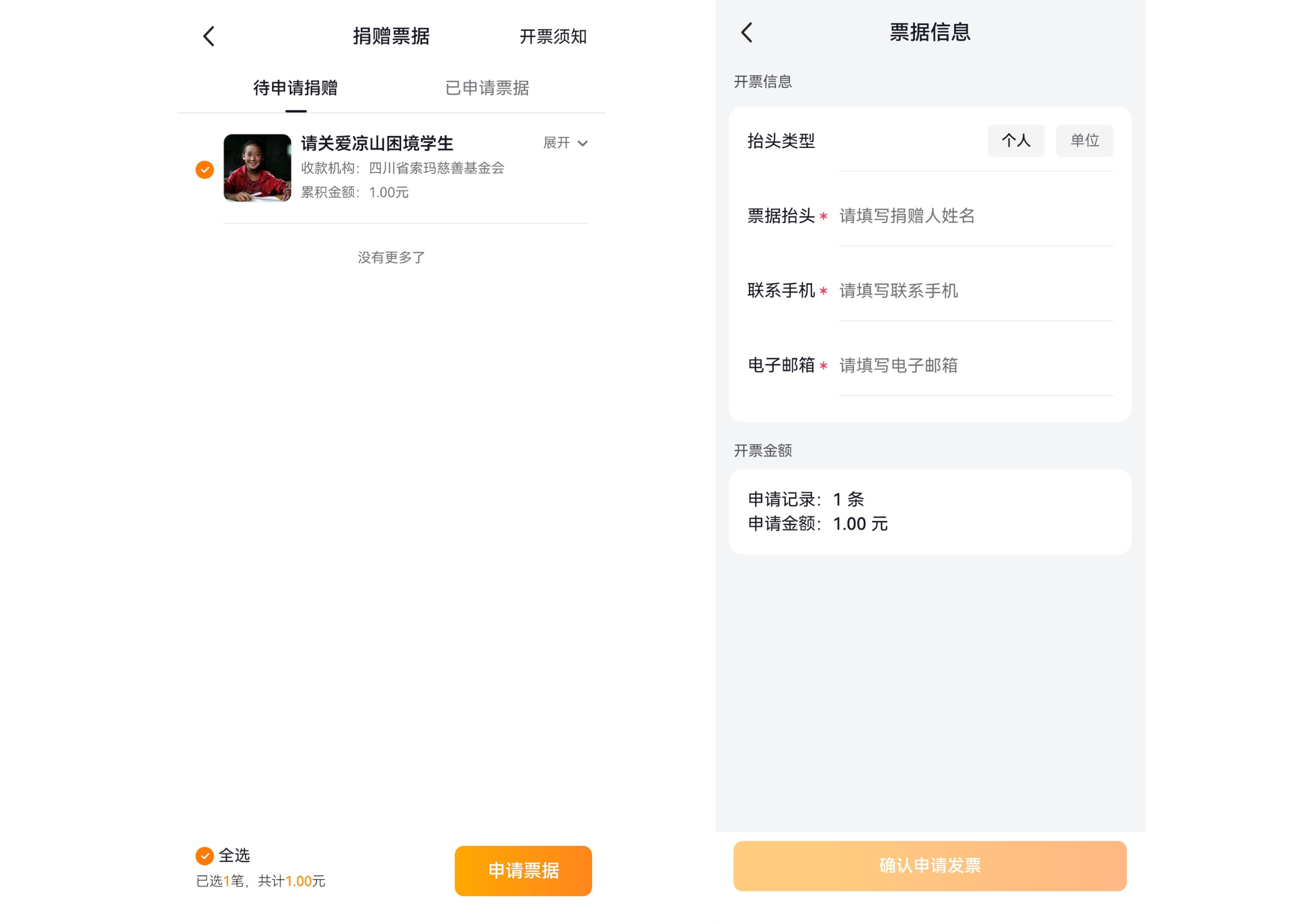
Task: Switch to the 待申请捐赠 tab
Action: [295, 88]
